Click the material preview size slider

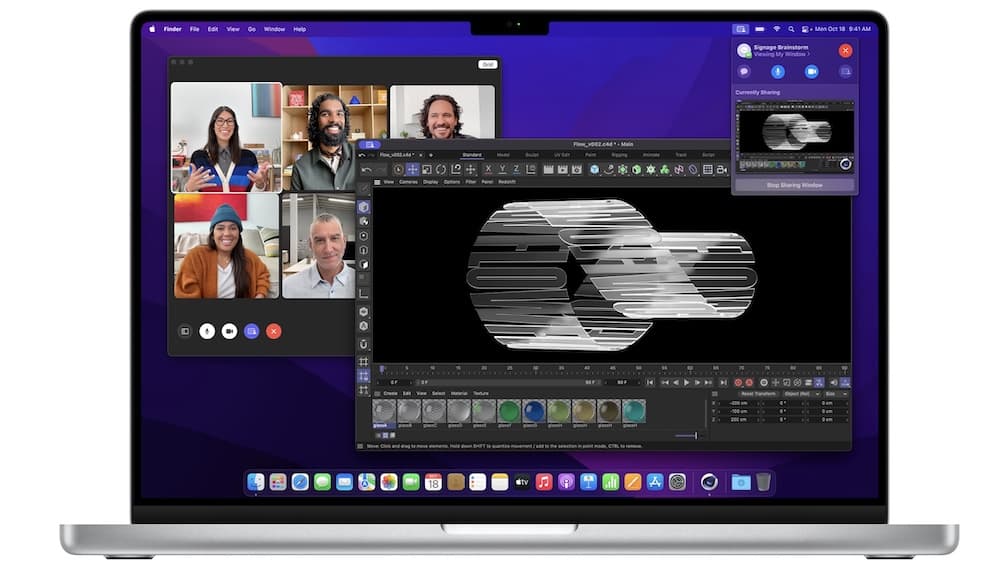click(x=686, y=436)
